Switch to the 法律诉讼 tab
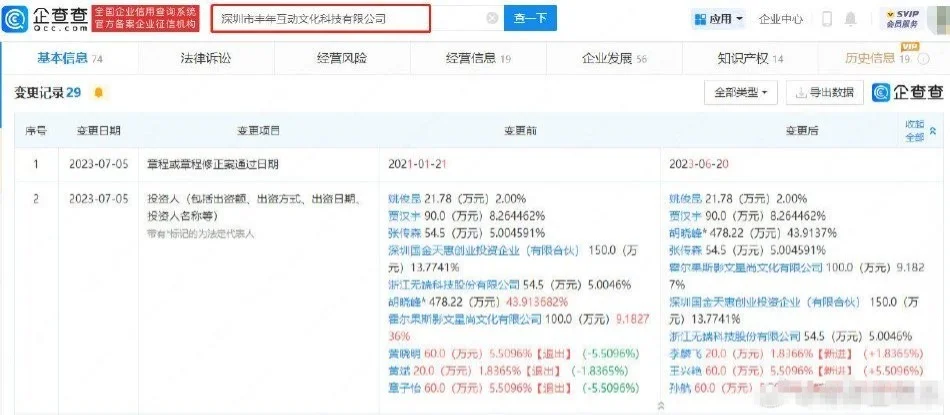Viewport: 950px width, 415px height. [206, 58]
